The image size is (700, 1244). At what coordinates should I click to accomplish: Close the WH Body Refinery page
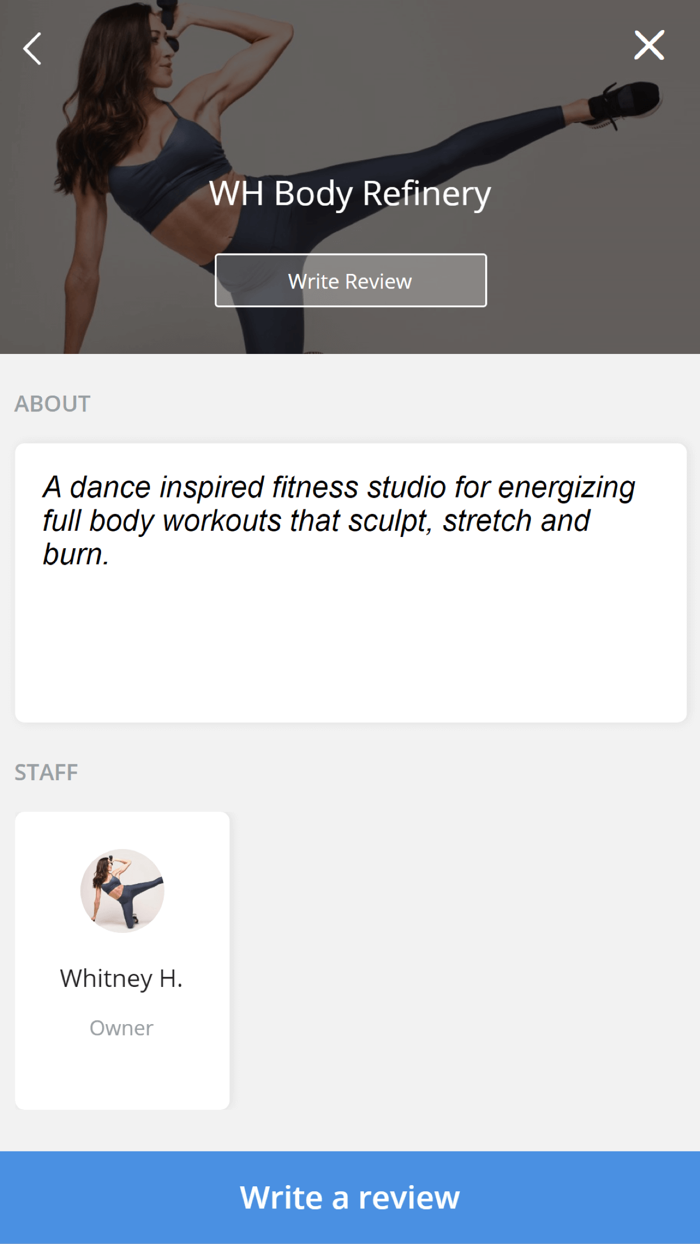649,45
